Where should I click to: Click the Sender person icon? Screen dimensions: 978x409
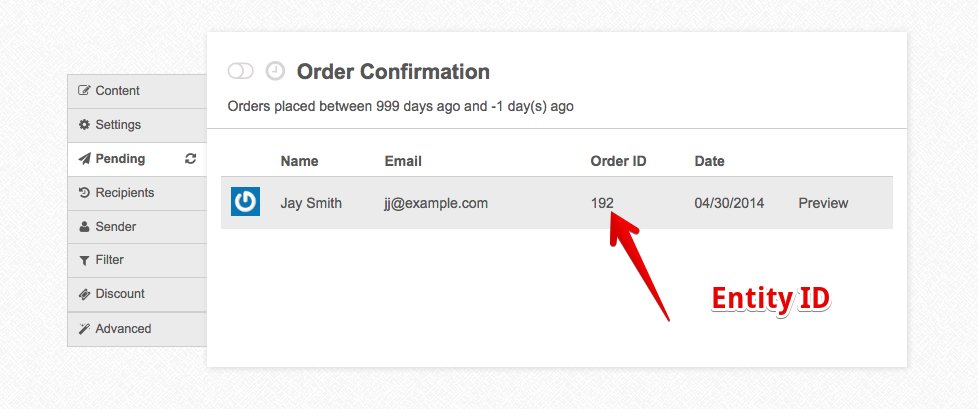(85, 227)
